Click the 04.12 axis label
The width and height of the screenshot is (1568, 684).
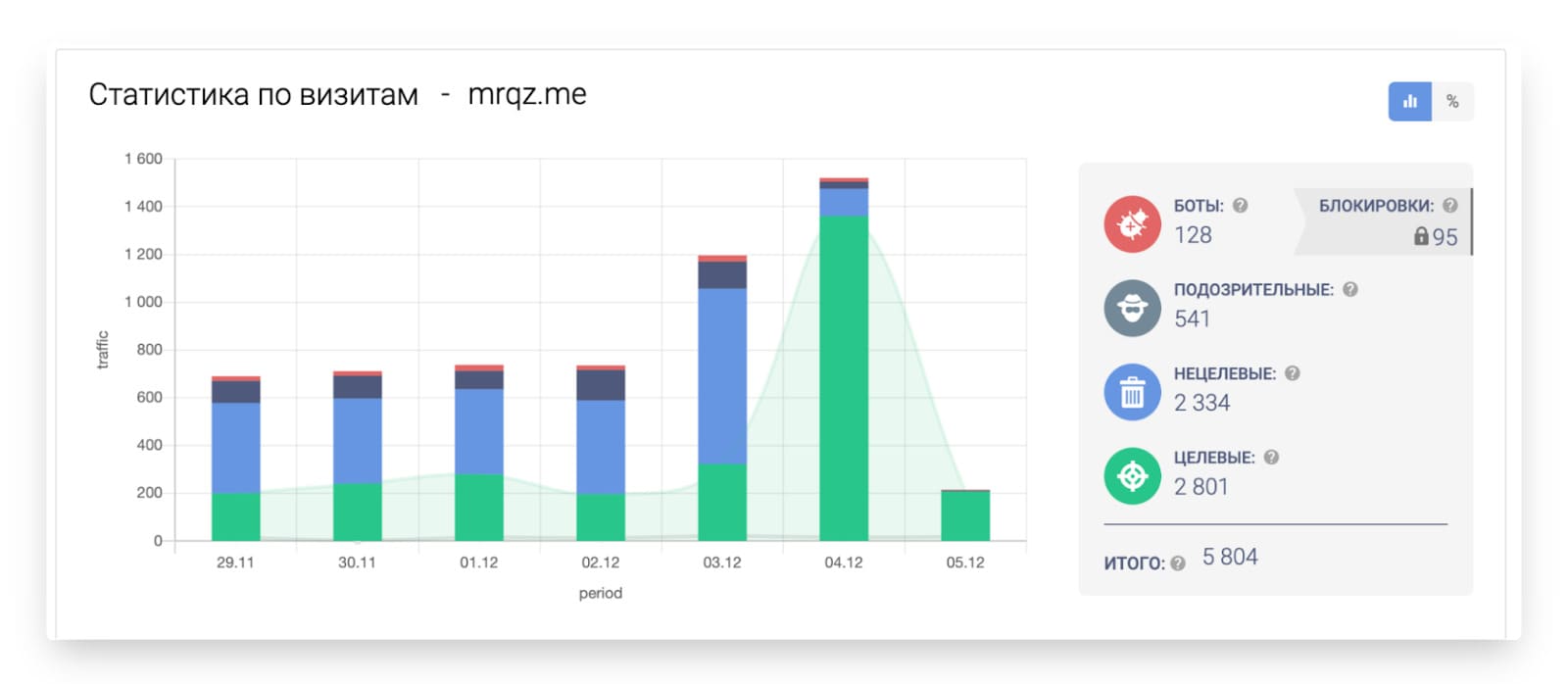843,562
